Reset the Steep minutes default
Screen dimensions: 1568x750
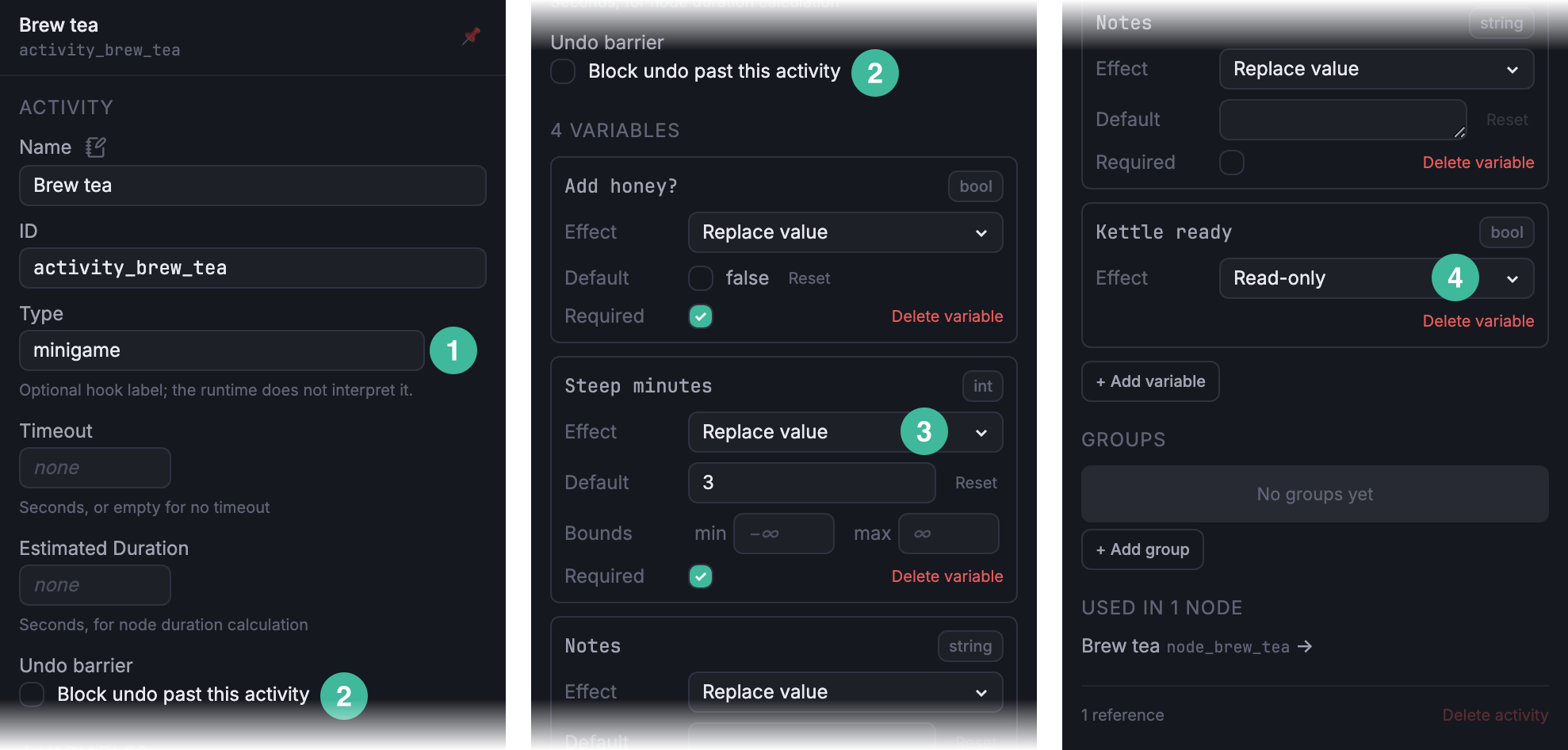coord(976,483)
